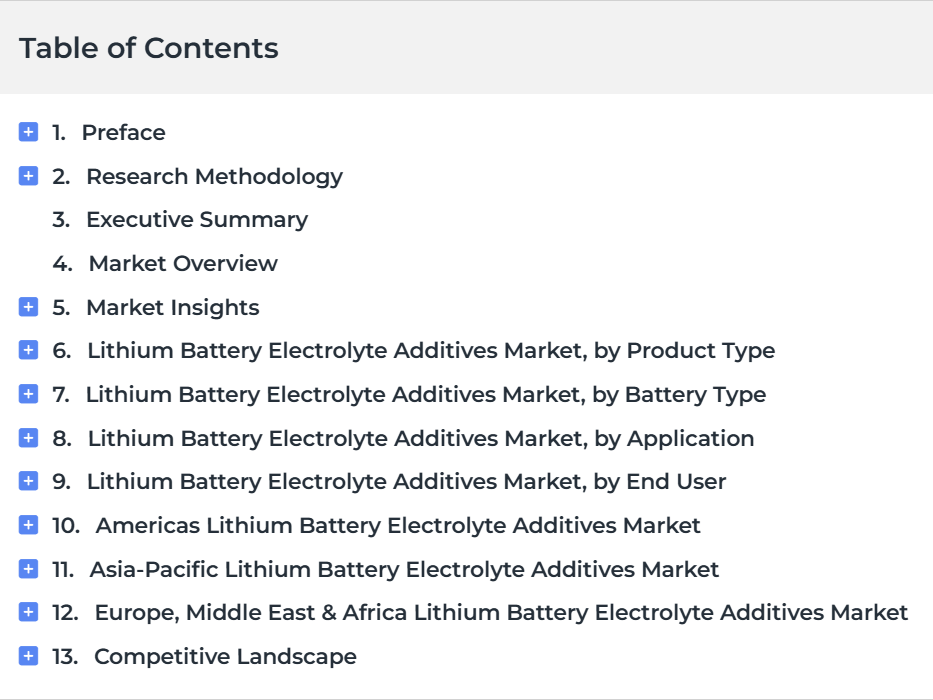Expand the by Battery Type section icon
The height and width of the screenshot is (700, 933).
point(28,394)
